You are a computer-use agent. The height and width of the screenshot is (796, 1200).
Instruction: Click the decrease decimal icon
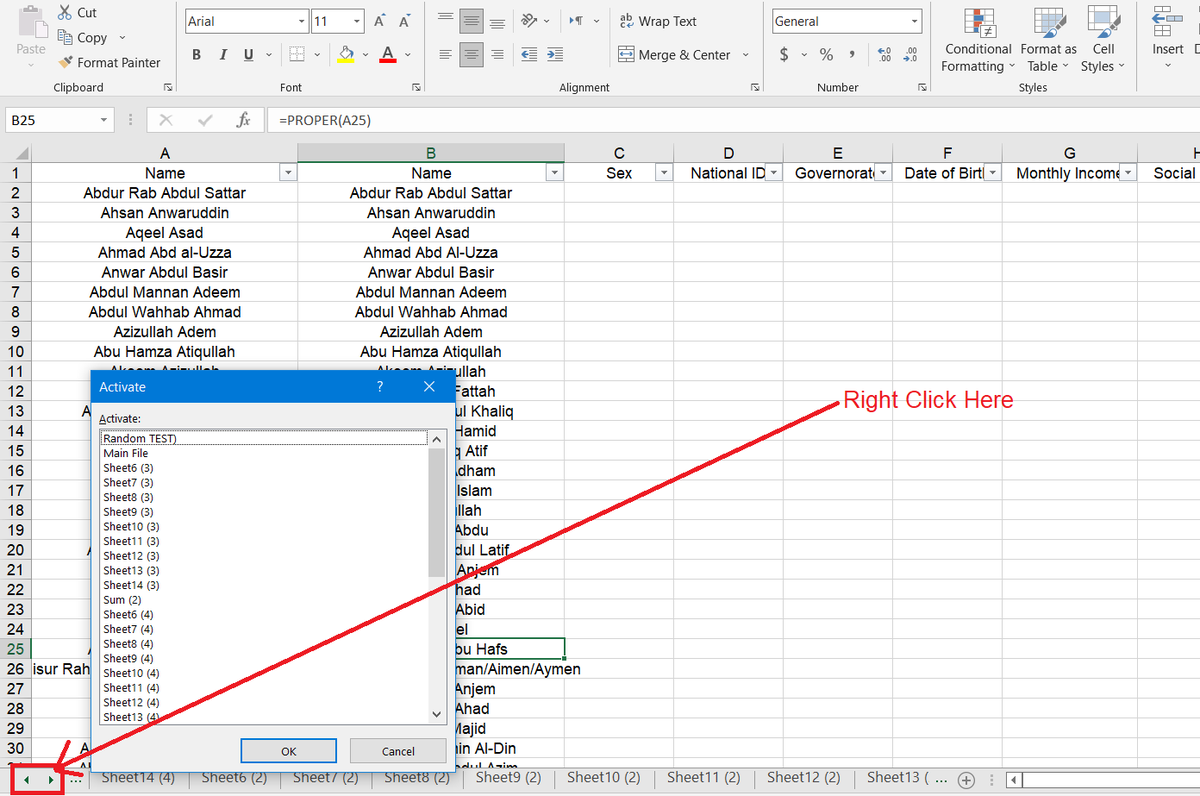click(x=910, y=55)
